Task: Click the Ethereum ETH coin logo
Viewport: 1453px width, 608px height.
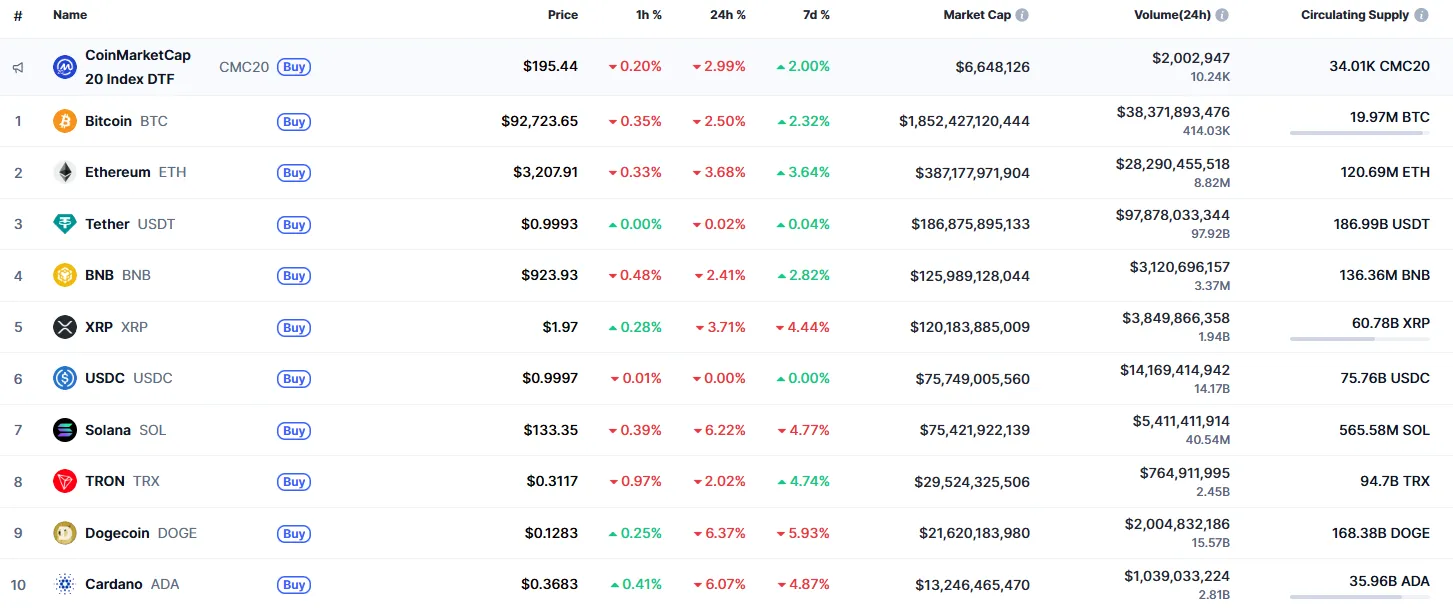Action: [64, 172]
